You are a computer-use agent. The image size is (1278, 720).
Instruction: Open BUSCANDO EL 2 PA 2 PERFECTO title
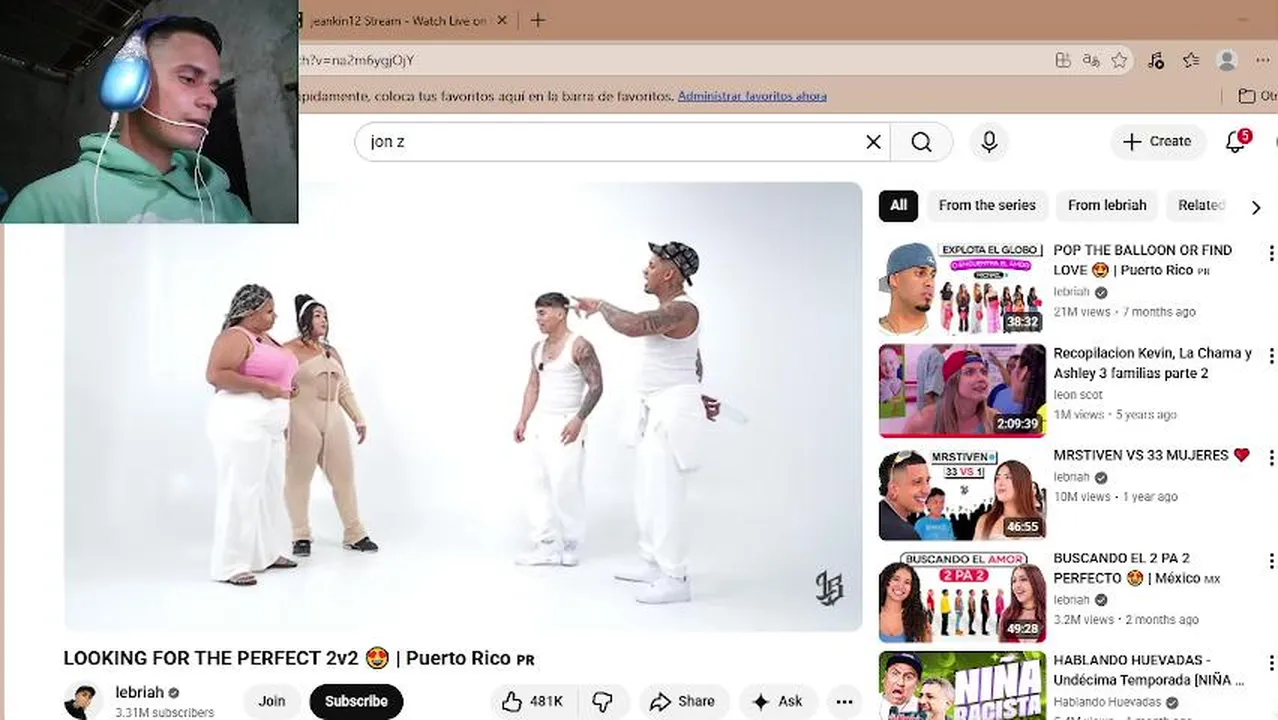click(x=1136, y=568)
